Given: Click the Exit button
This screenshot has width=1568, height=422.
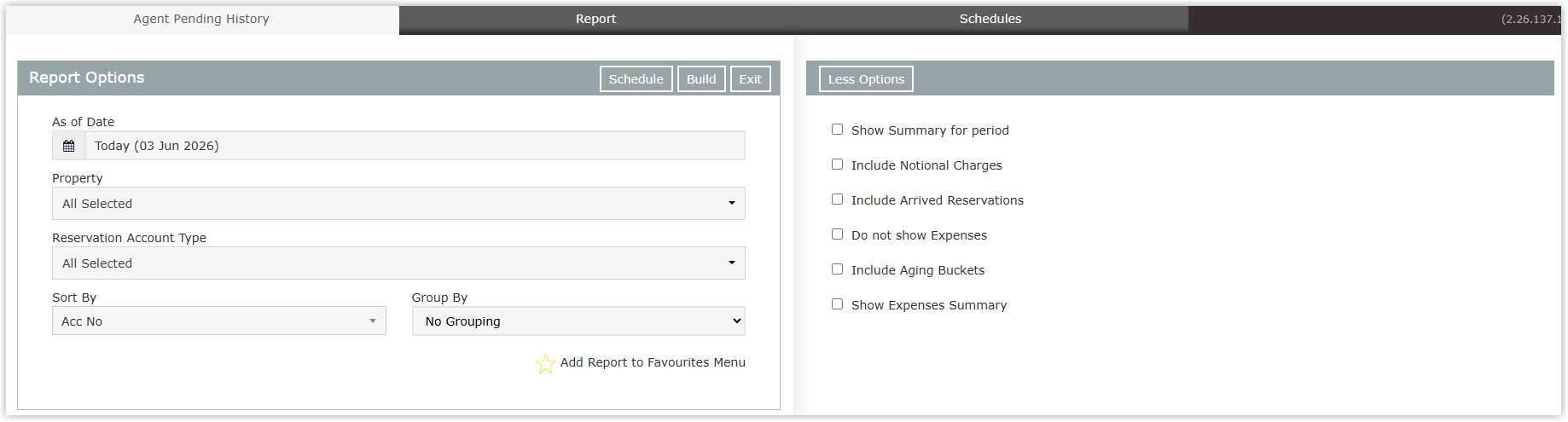Looking at the screenshot, I should [x=751, y=79].
